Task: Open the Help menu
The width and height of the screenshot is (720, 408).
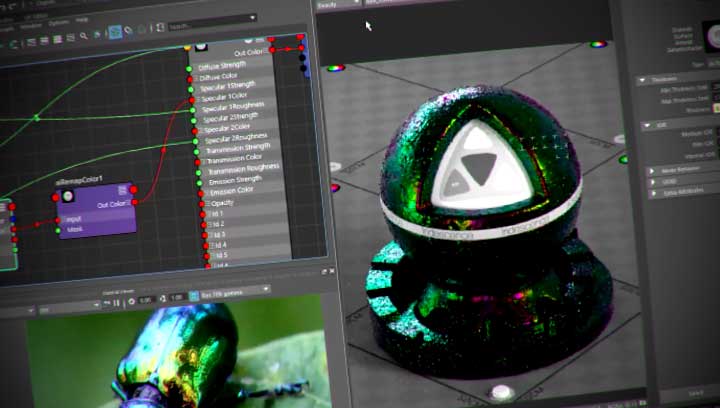Action: click(x=82, y=19)
